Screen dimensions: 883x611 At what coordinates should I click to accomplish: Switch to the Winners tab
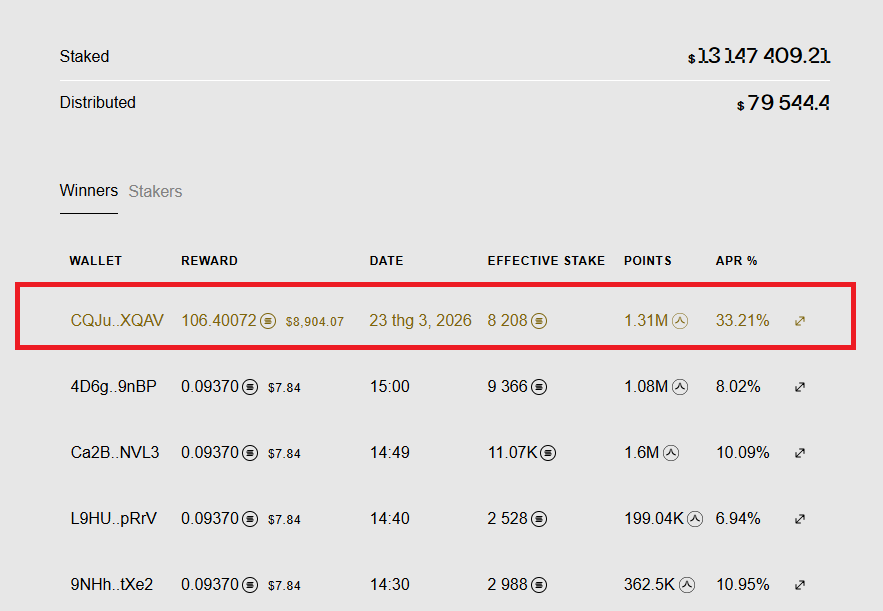pyautogui.click(x=89, y=191)
